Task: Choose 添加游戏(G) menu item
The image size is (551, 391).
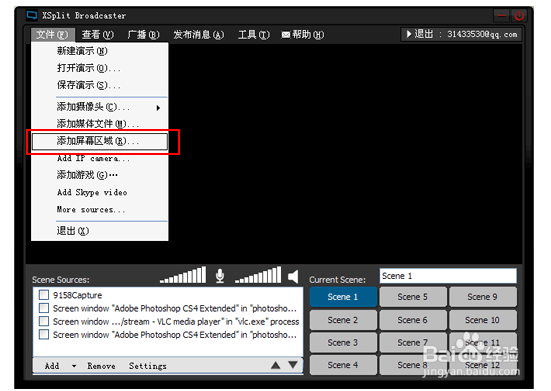Action: (100, 175)
